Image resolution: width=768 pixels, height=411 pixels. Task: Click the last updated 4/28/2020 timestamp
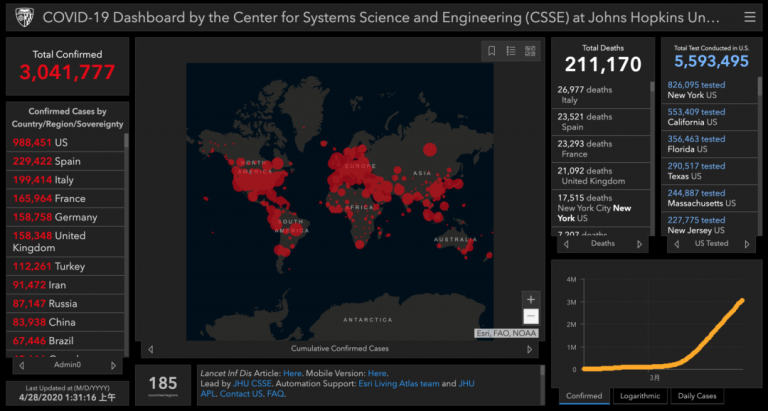coord(68,397)
